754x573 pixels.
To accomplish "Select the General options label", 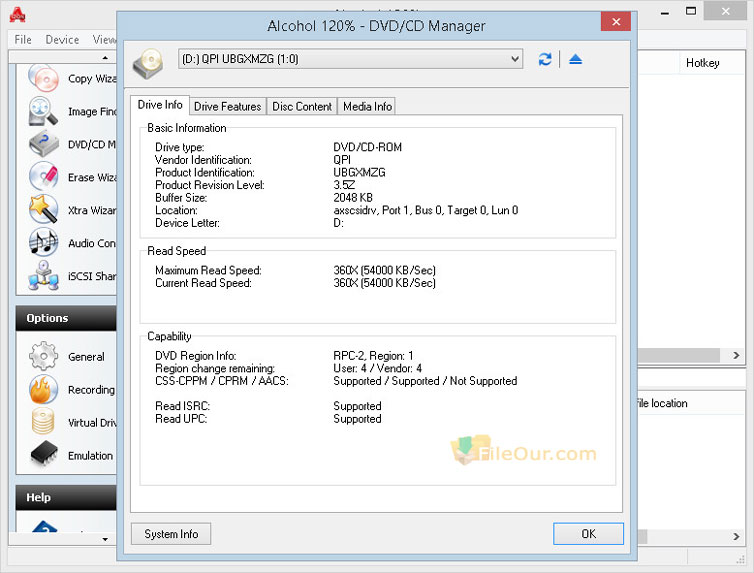I will [x=86, y=357].
